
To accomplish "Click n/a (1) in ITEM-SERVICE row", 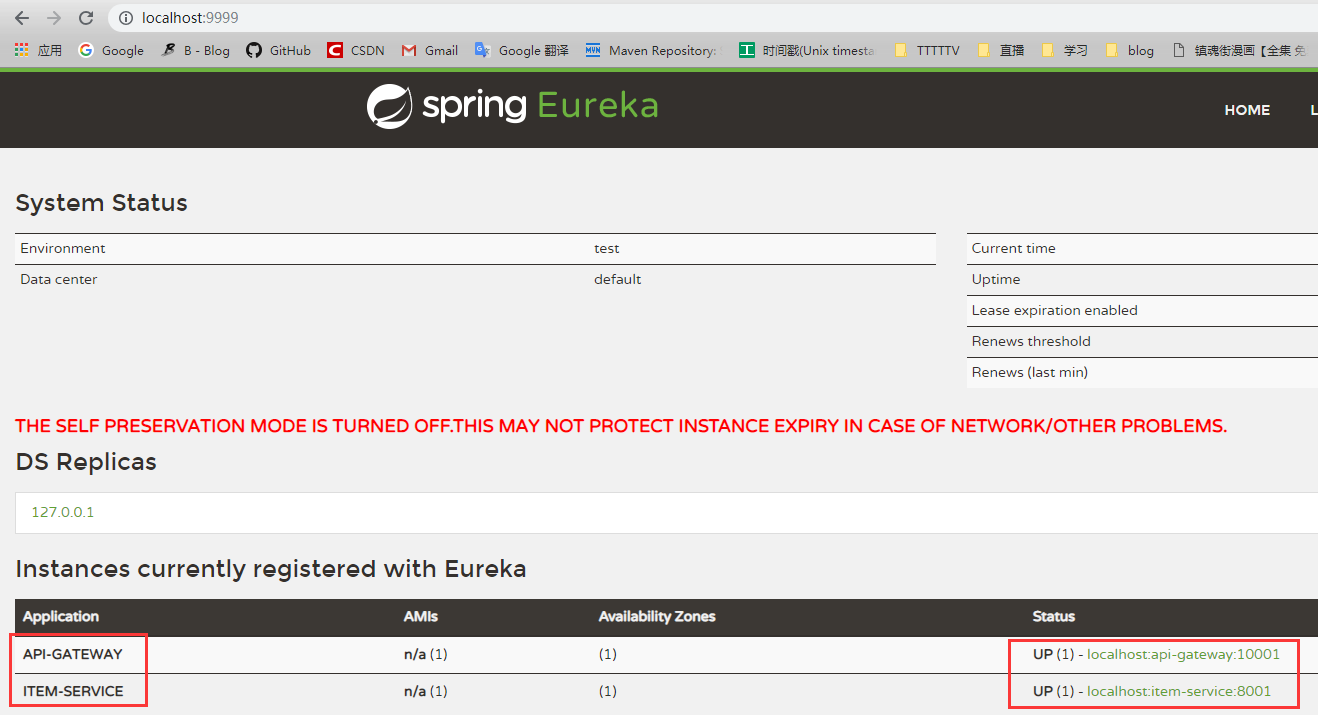I will click(x=425, y=691).
